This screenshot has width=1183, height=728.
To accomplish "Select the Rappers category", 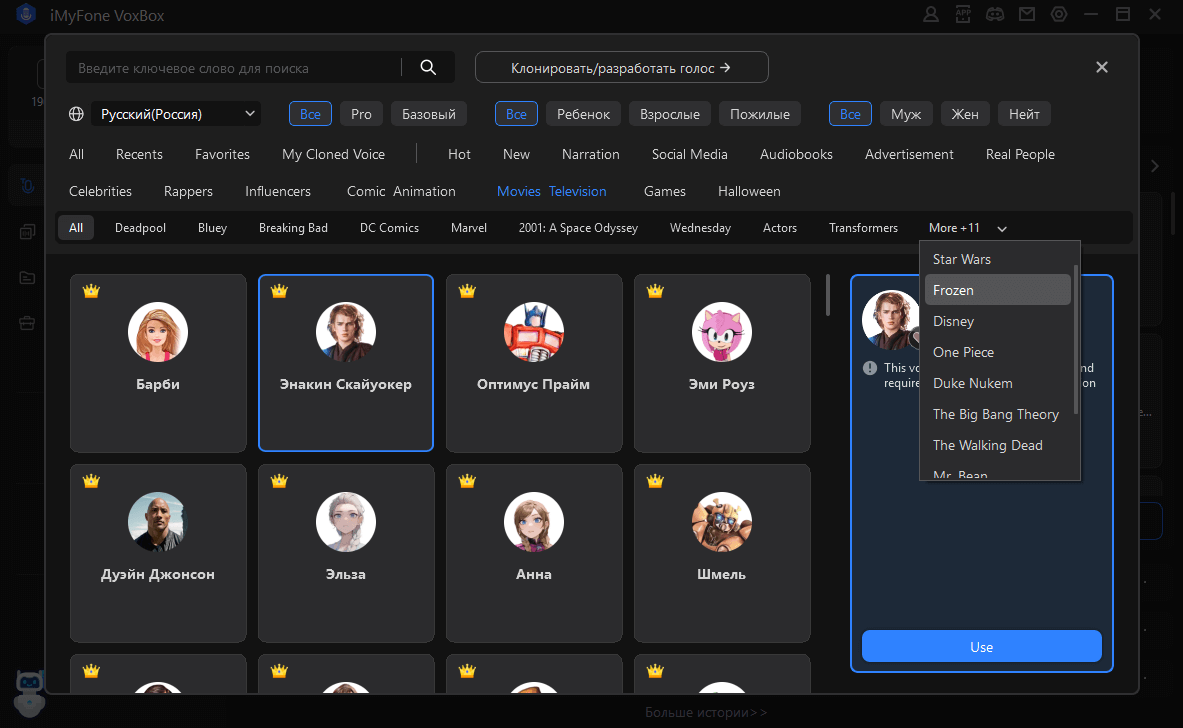I will click(x=188, y=191).
